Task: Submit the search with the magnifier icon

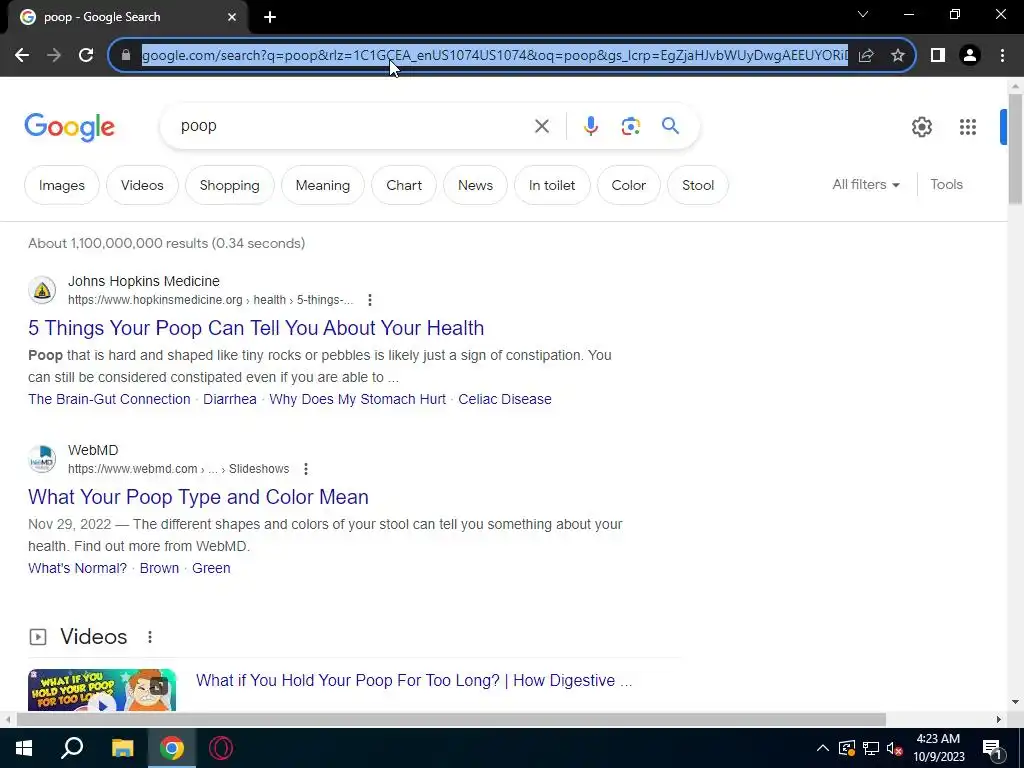Action: click(670, 125)
